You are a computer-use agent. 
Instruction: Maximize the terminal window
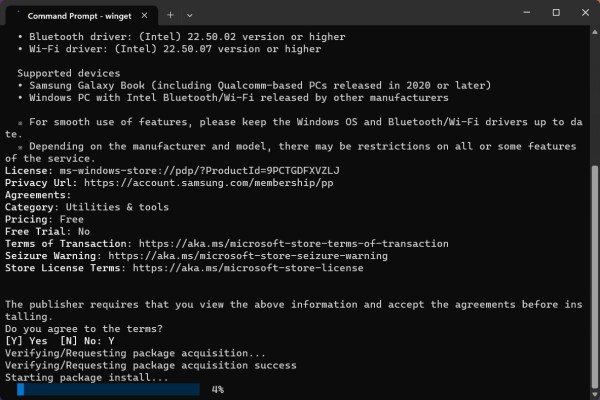555,15
